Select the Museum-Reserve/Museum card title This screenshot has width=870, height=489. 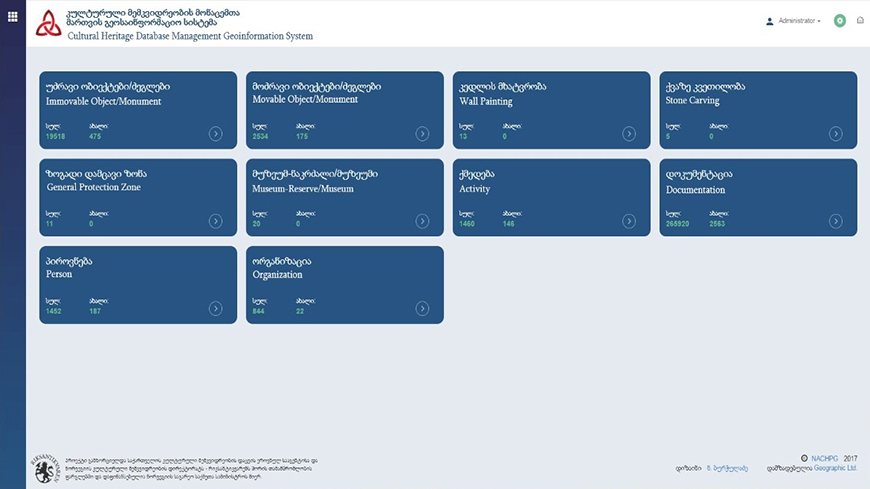tap(302, 189)
